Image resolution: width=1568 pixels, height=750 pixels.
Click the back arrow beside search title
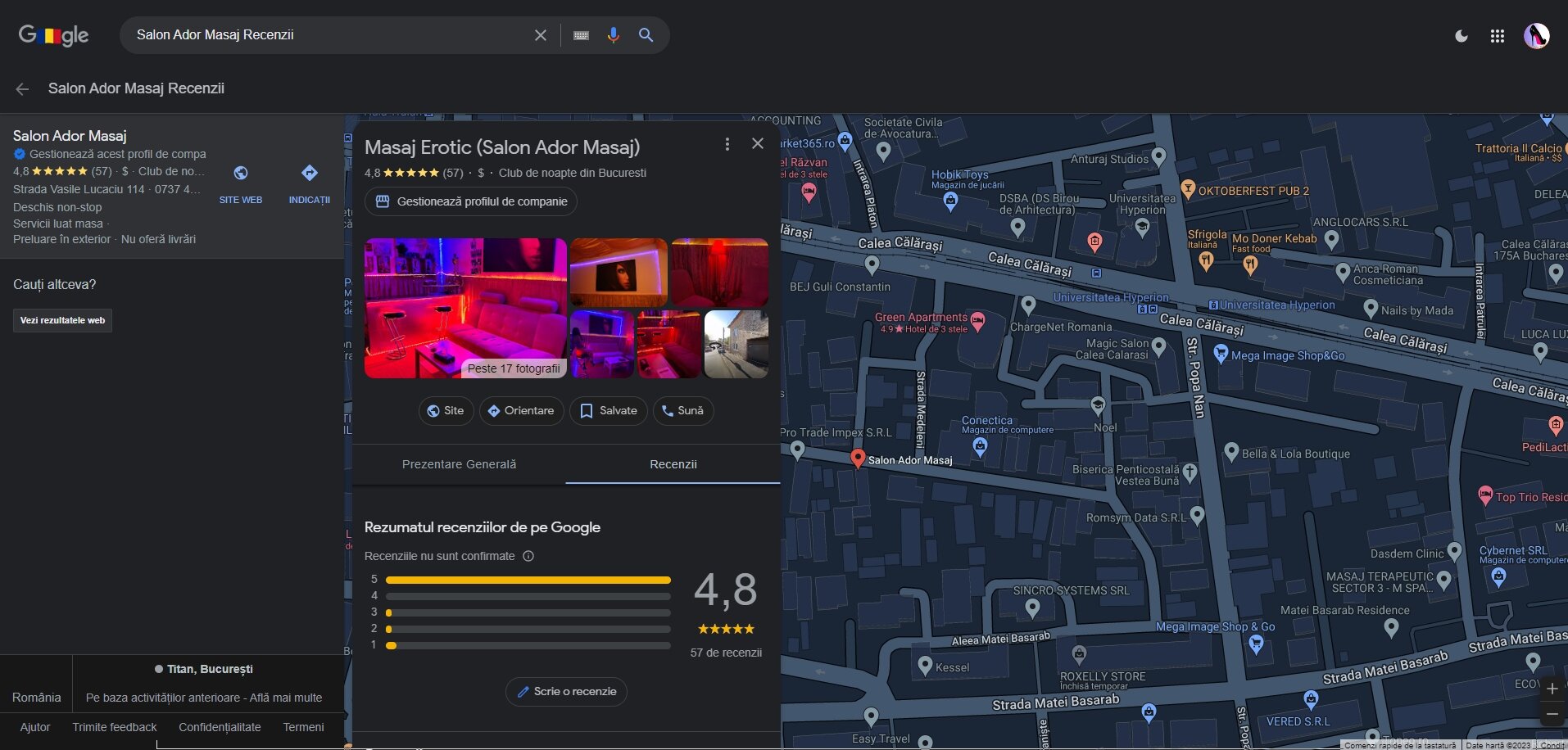click(22, 89)
